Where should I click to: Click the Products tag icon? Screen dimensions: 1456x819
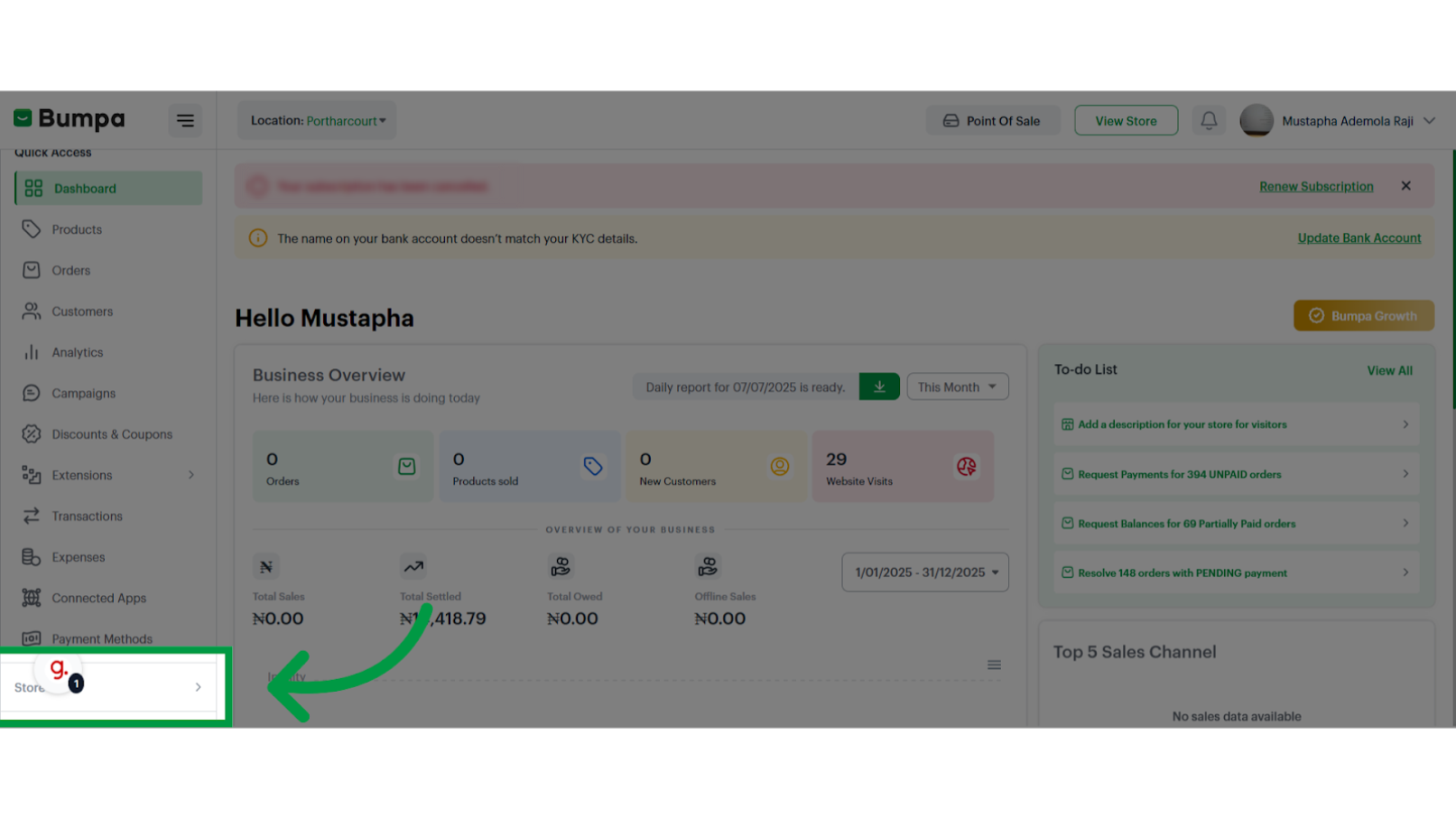click(x=32, y=229)
